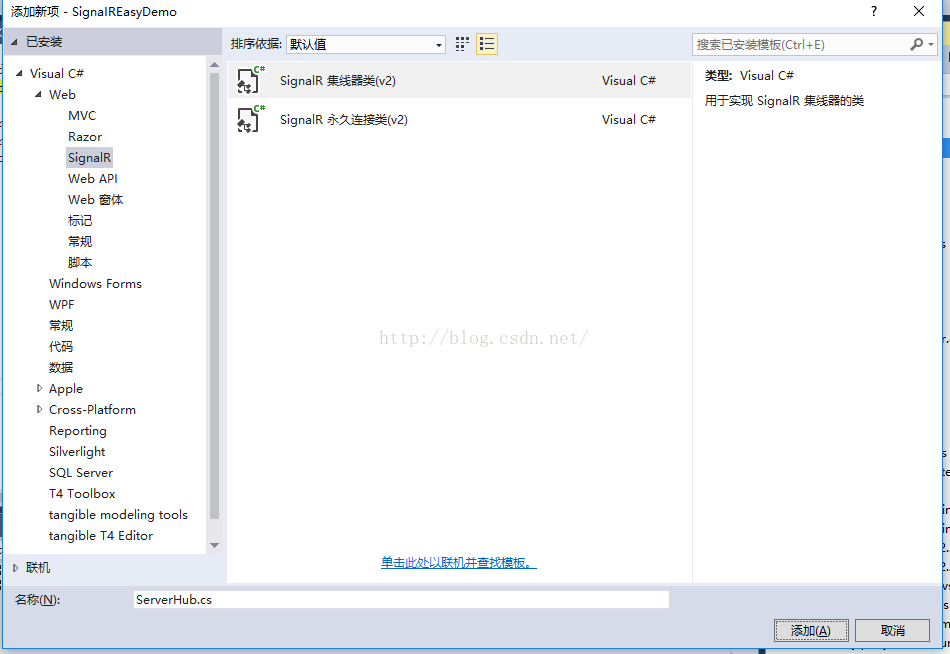Select SignalR 集线器类(v2) template icon
Viewport: 950px width, 654px height.
[250, 80]
